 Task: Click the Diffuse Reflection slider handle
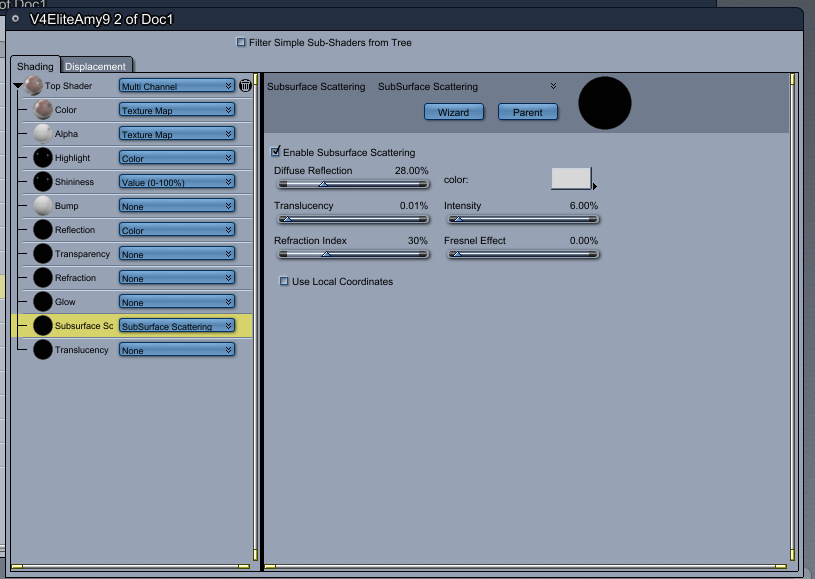(x=323, y=184)
